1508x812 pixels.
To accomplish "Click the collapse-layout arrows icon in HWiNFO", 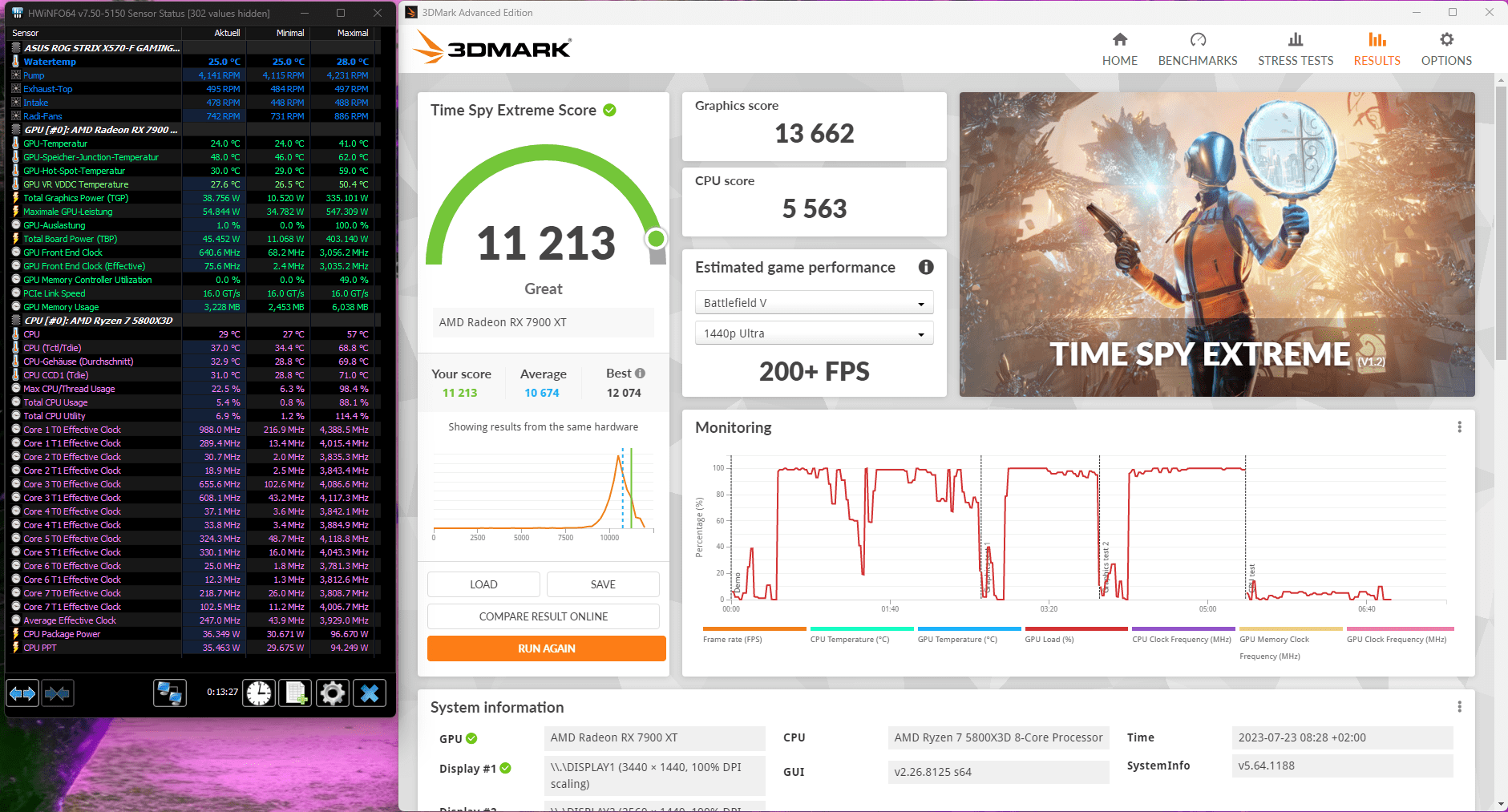I will click(58, 693).
